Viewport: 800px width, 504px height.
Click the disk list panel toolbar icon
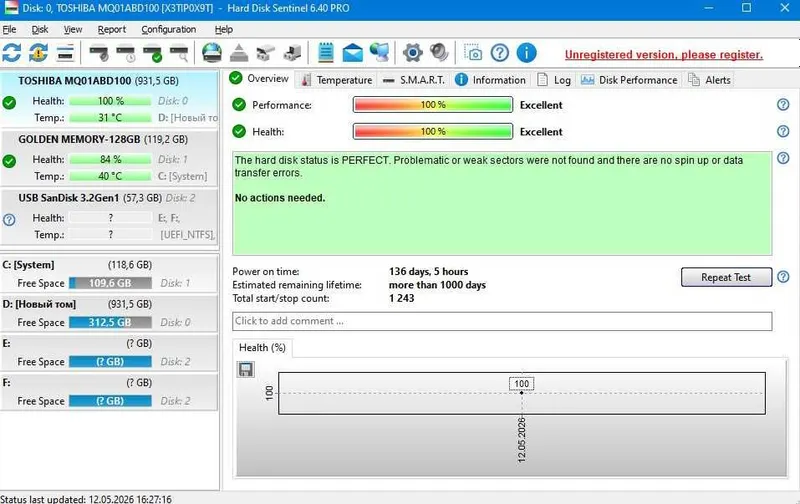pos(65,53)
